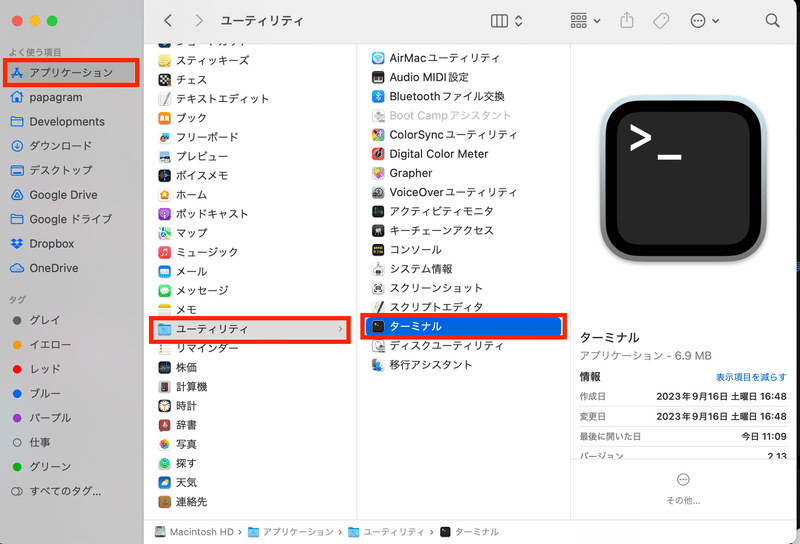Select the ターミナル row
Screen dimensions: 800x544
click(x=463, y=327)
